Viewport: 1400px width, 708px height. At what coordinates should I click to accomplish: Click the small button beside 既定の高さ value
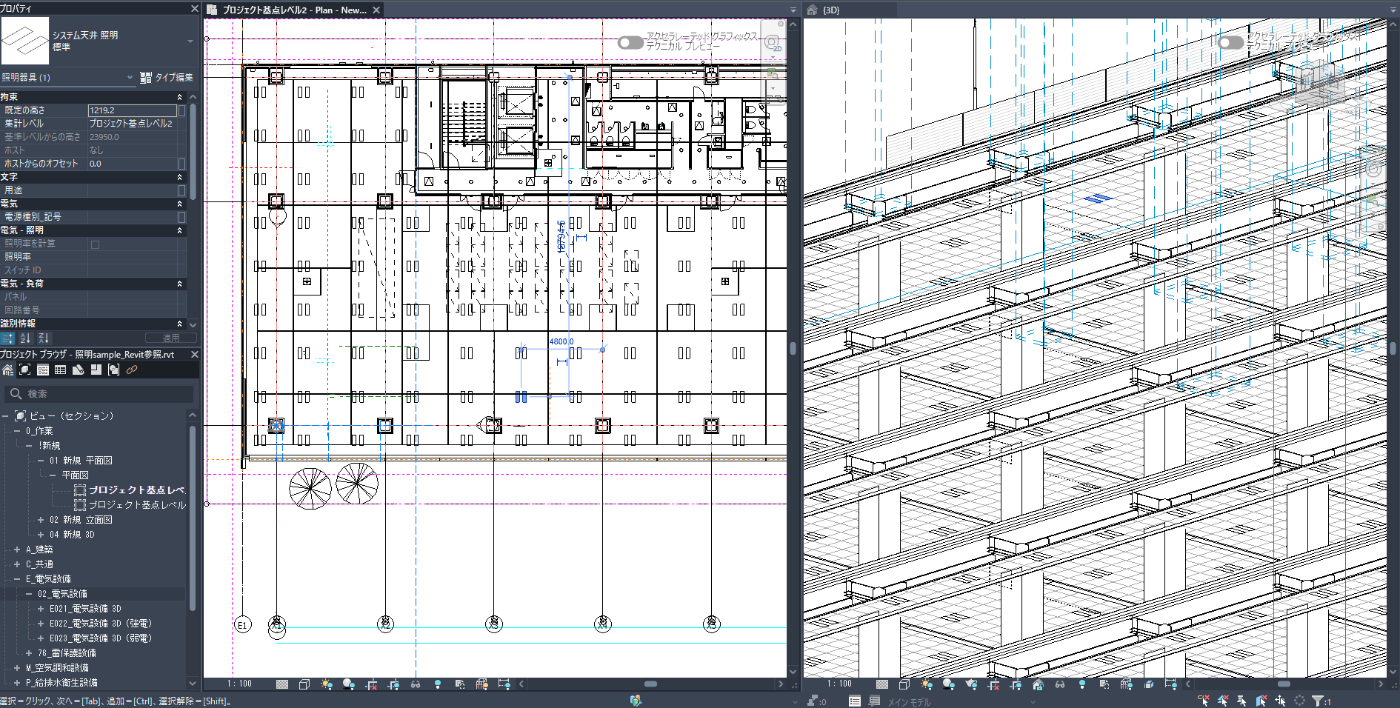181,110
